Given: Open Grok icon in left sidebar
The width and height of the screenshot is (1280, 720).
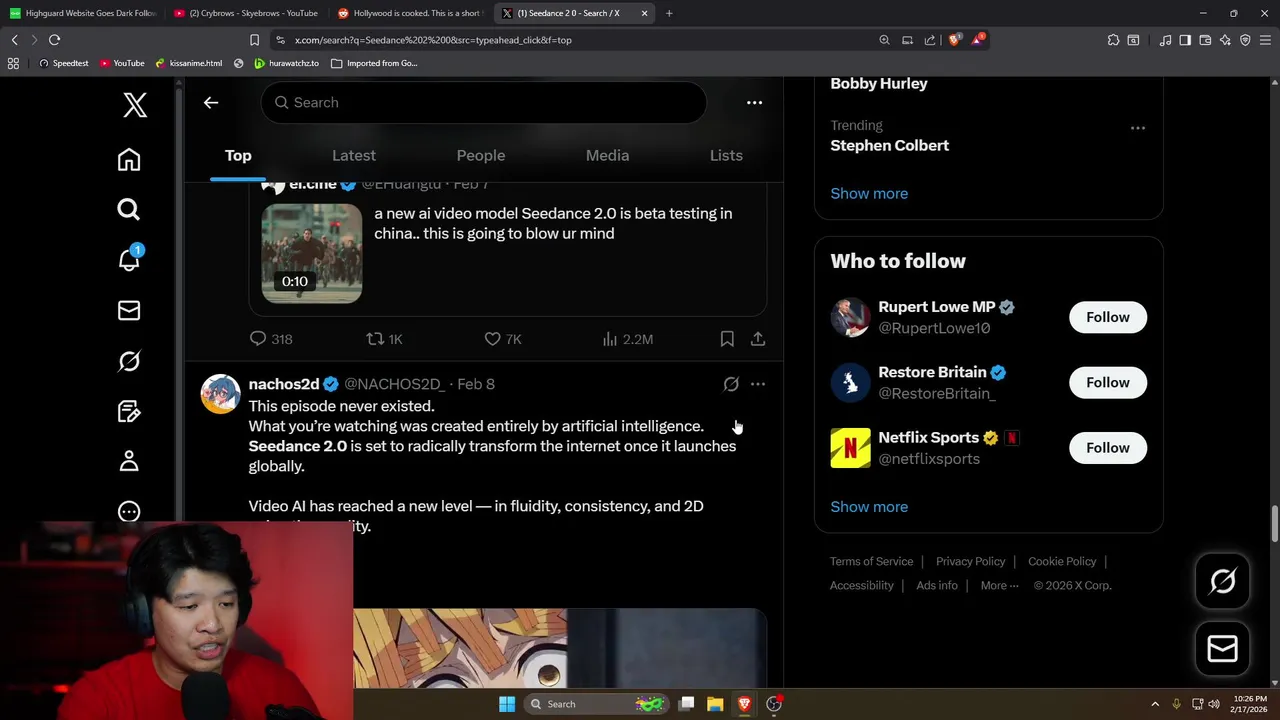Looking at the screenshot, I should coord(129,361).
